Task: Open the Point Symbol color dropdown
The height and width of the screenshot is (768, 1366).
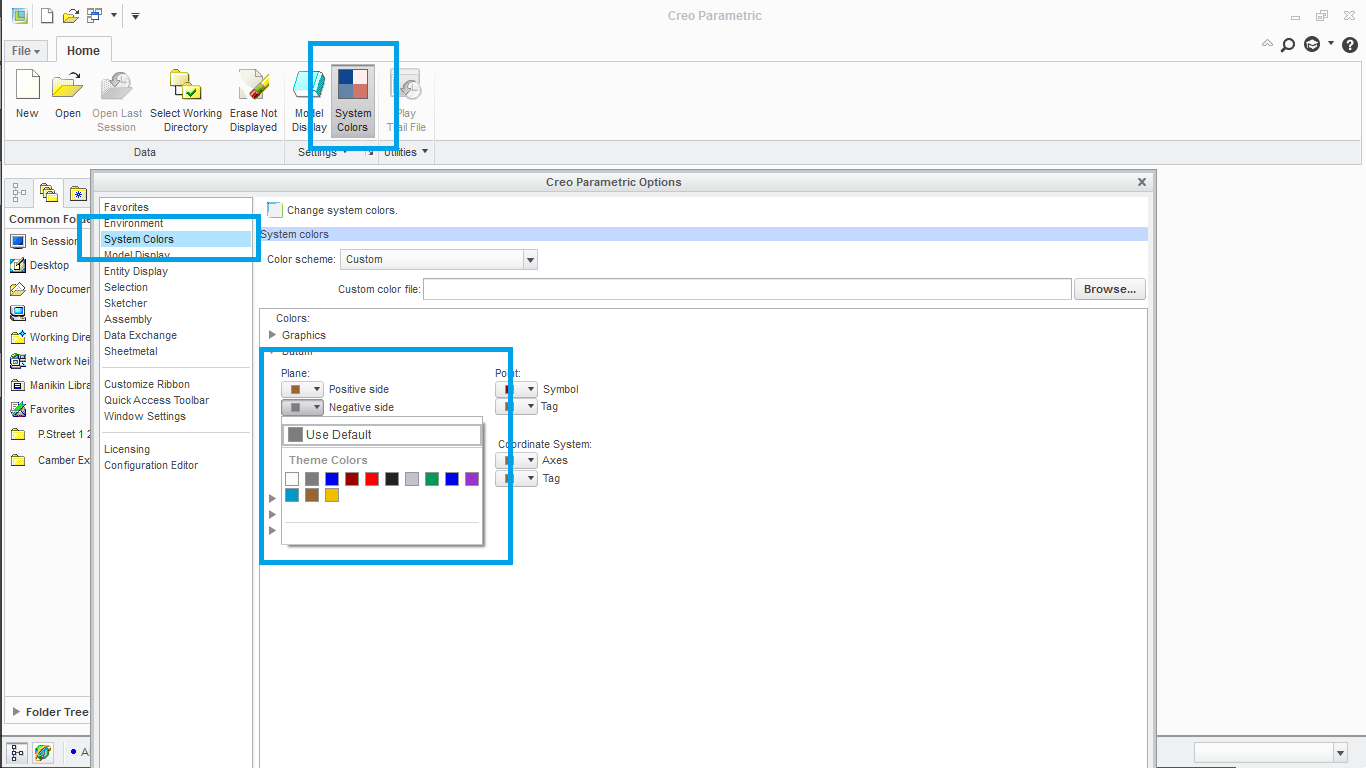Action: (x=517, y=389)
